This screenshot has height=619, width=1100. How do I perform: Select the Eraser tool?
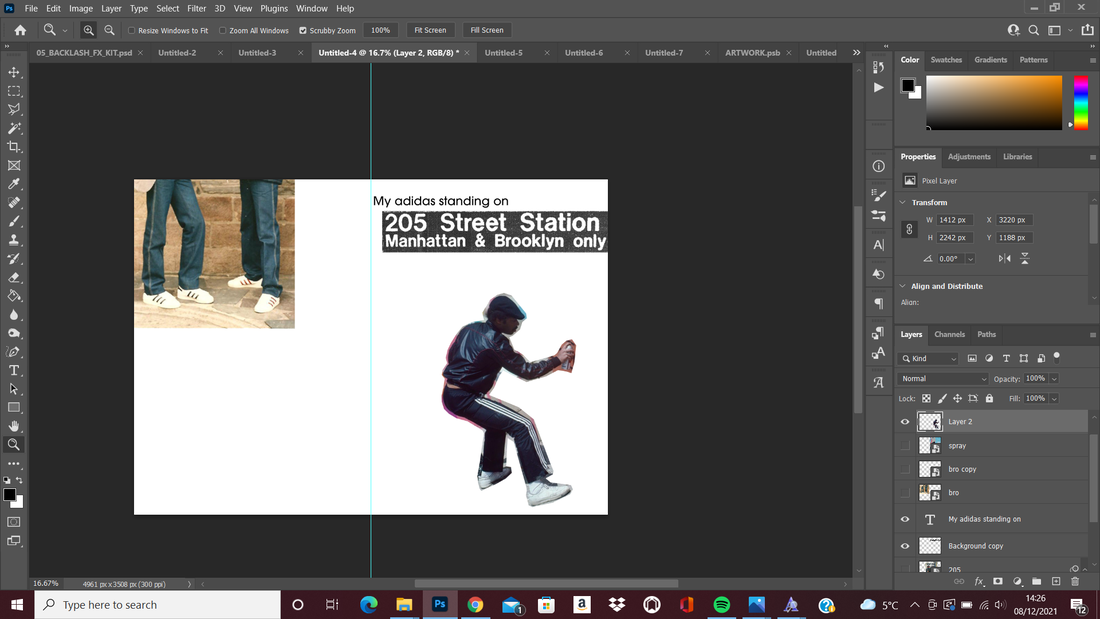pos(14,277)
